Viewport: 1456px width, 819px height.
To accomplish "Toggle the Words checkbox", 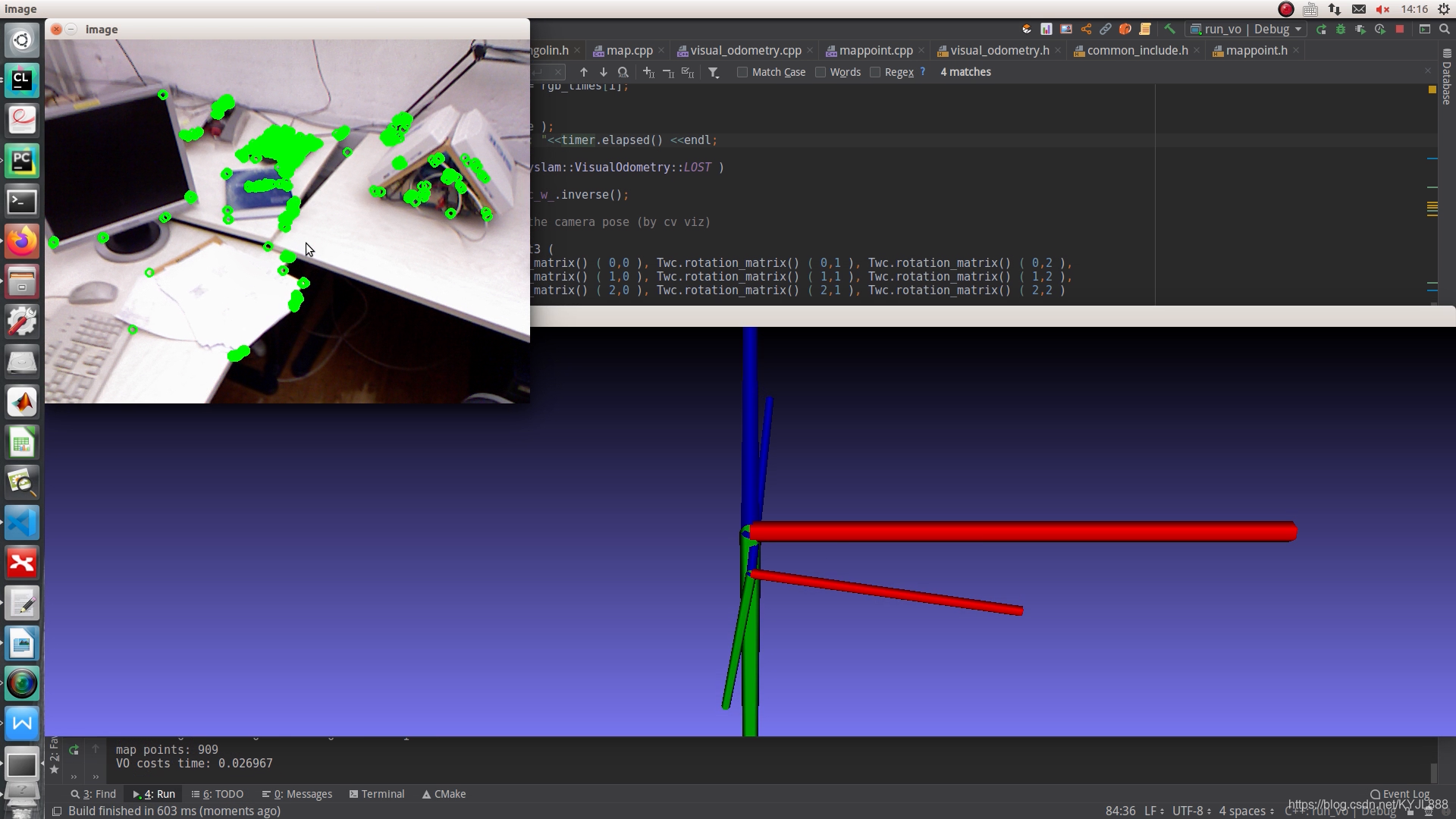I will coord(821,72).
